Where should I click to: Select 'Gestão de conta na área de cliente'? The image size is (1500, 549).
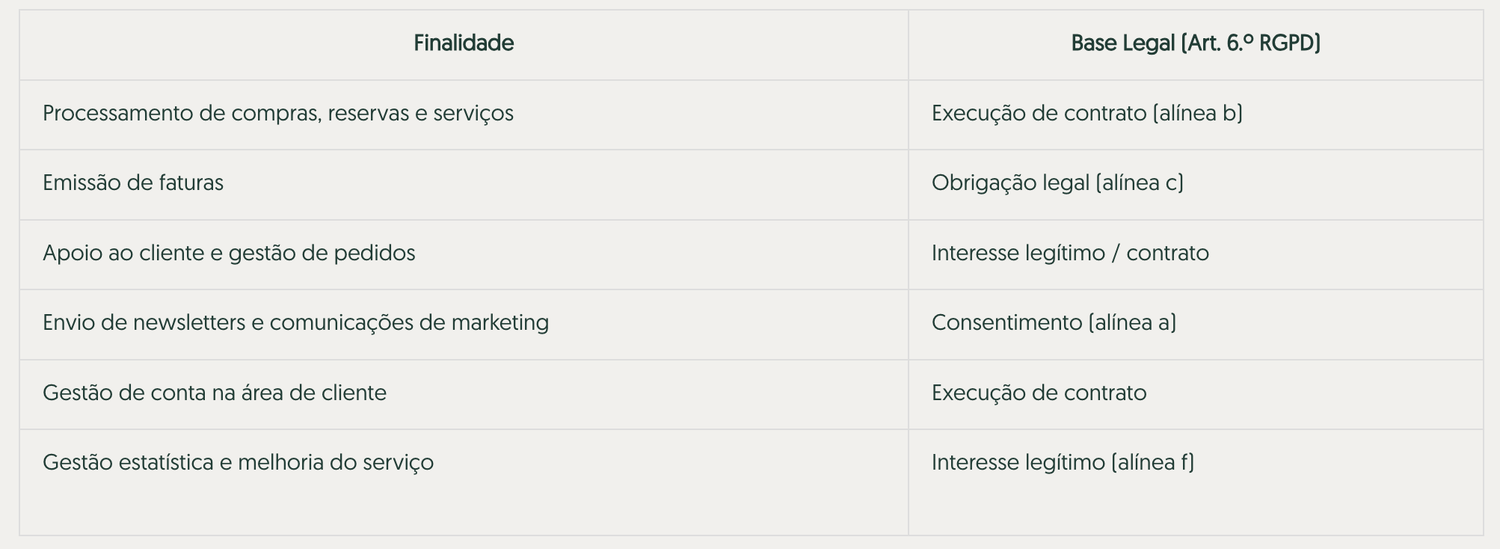[x=214, y=393]
